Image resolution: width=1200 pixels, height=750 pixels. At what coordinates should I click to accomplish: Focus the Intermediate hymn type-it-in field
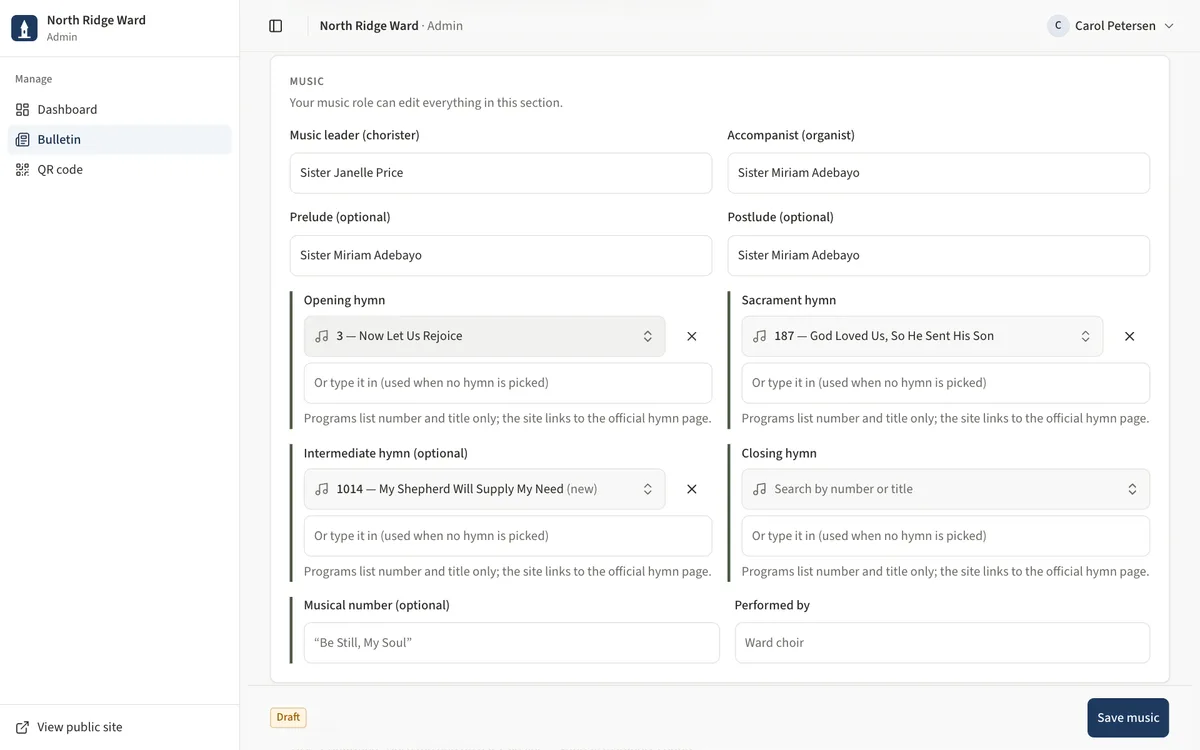pyautogui.click(x=508, y=536)
